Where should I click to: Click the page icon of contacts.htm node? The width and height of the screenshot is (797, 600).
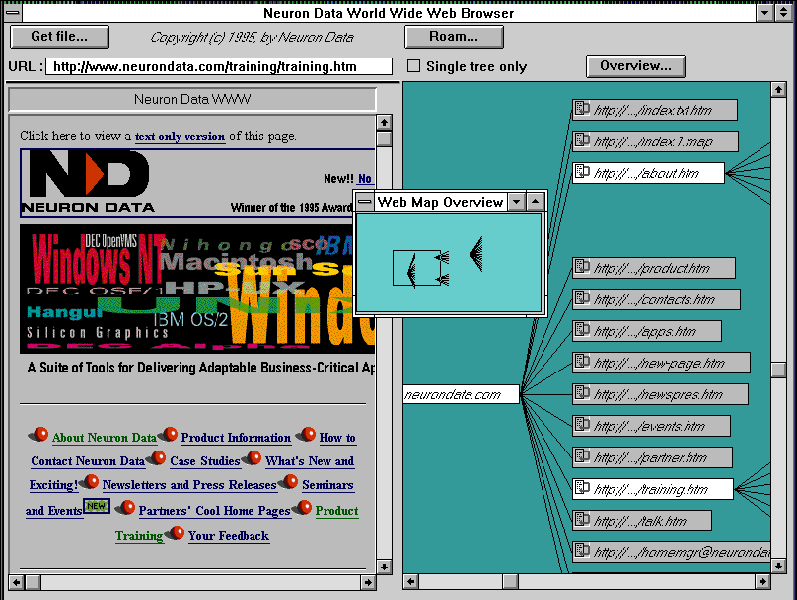click(582, 298)
